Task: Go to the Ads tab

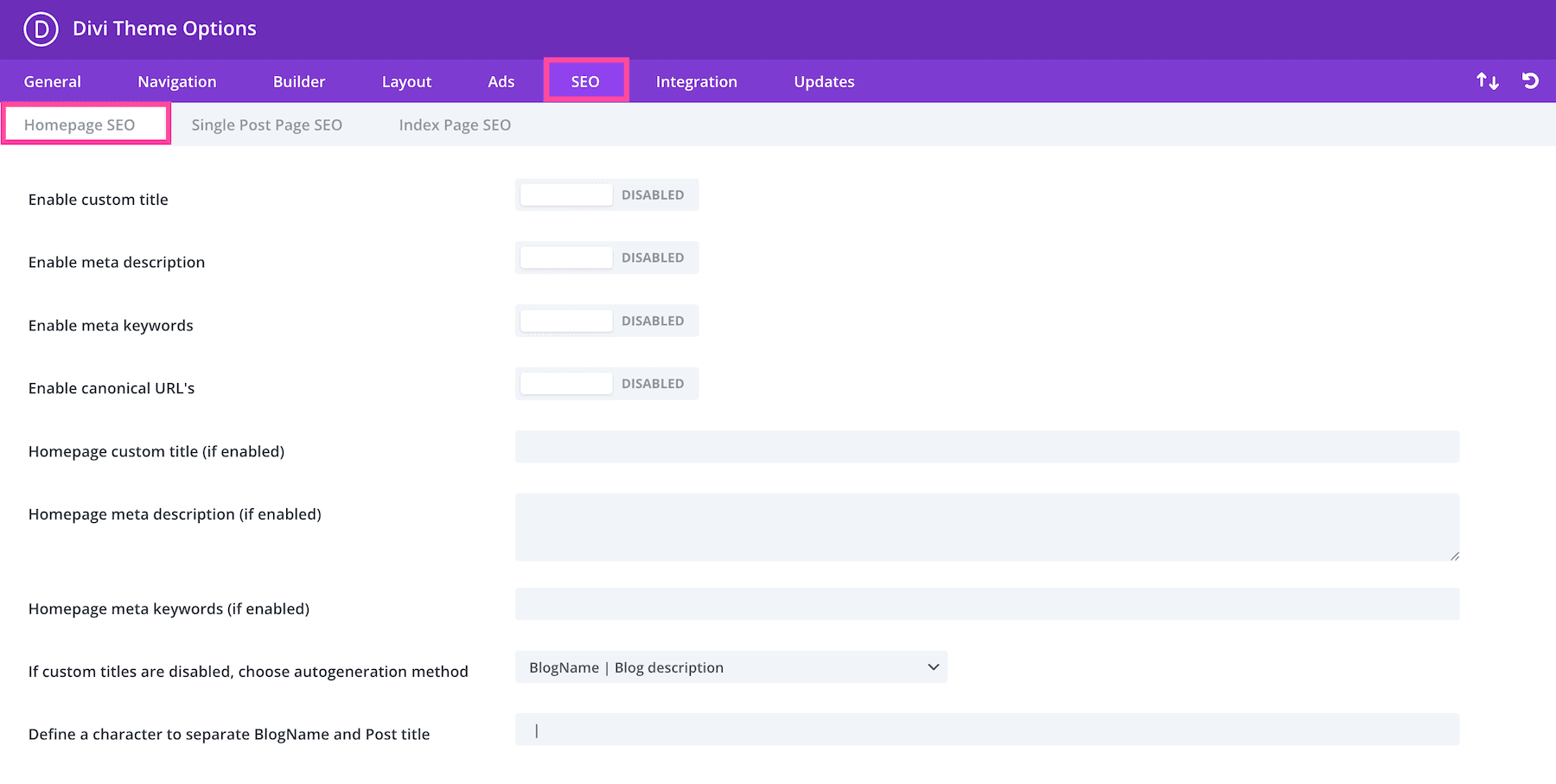Action: tap(501, 82)
